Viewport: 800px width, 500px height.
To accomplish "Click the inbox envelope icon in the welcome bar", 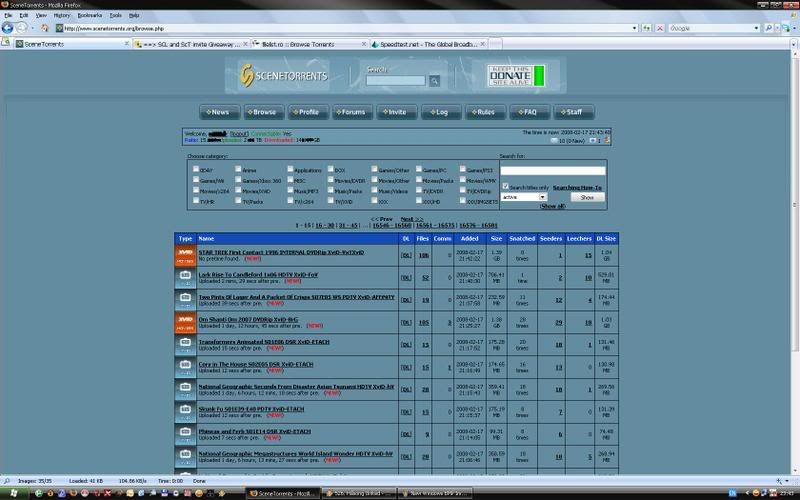I will tap(554, 140).
